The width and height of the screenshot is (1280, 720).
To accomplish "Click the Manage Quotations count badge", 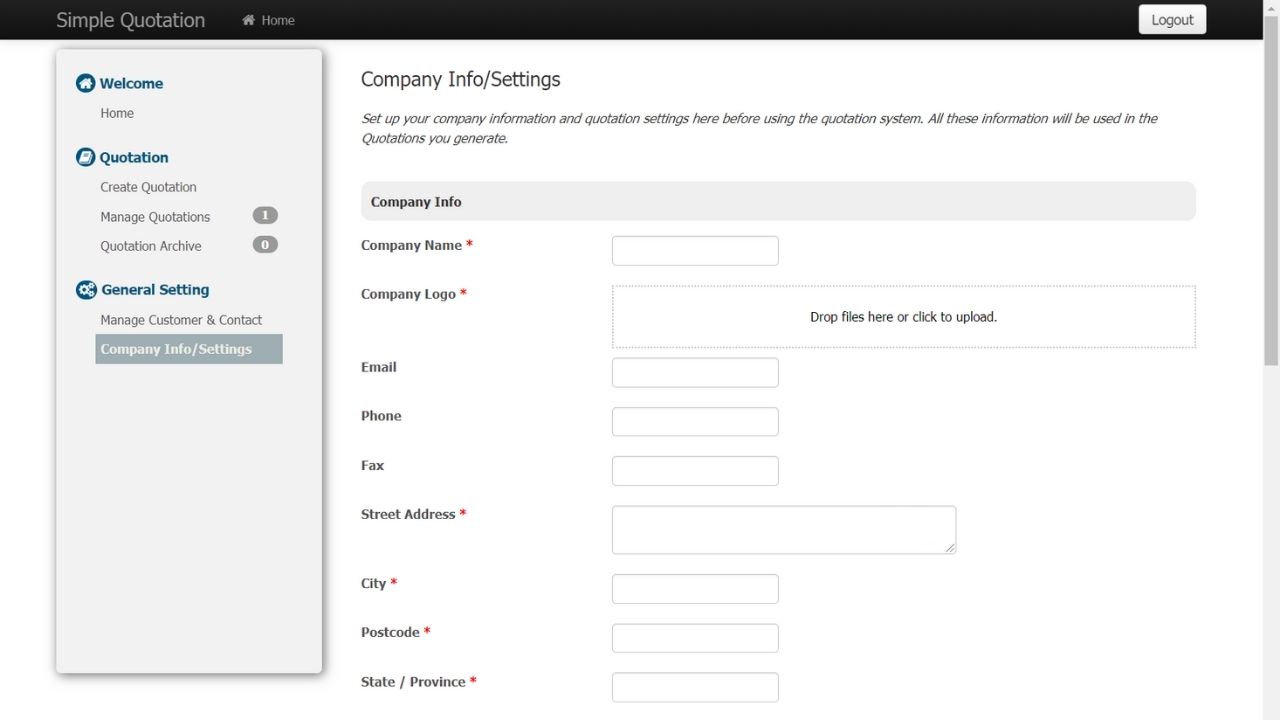I will point(265,216).
